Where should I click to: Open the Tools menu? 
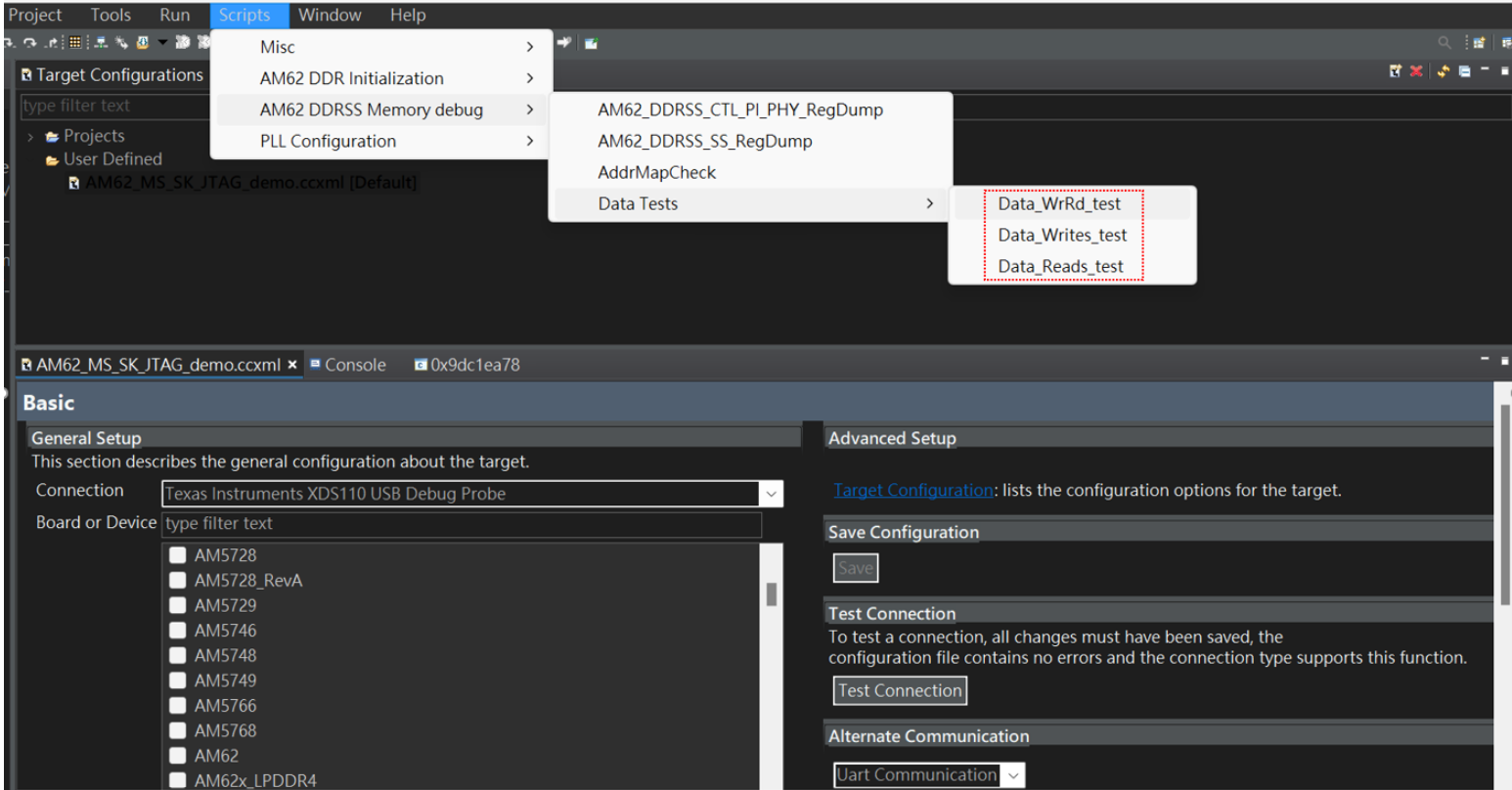tap(111, 15)
